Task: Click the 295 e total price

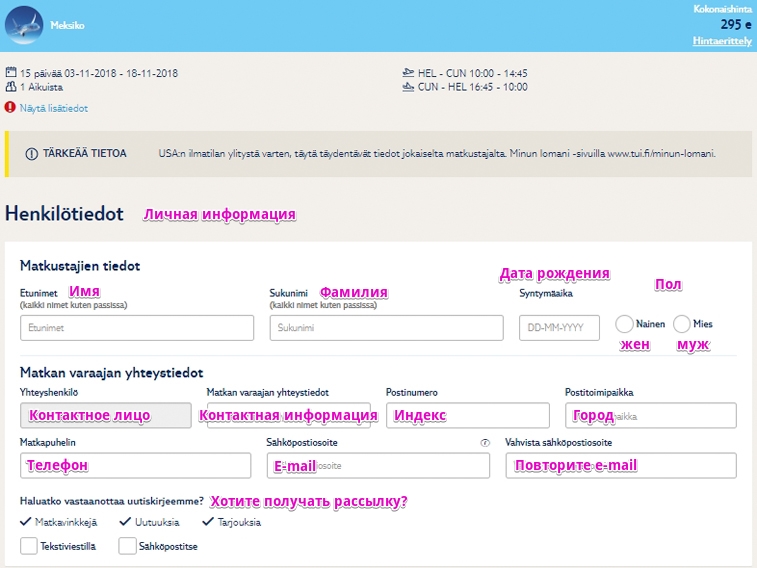Action: point(736,25)
